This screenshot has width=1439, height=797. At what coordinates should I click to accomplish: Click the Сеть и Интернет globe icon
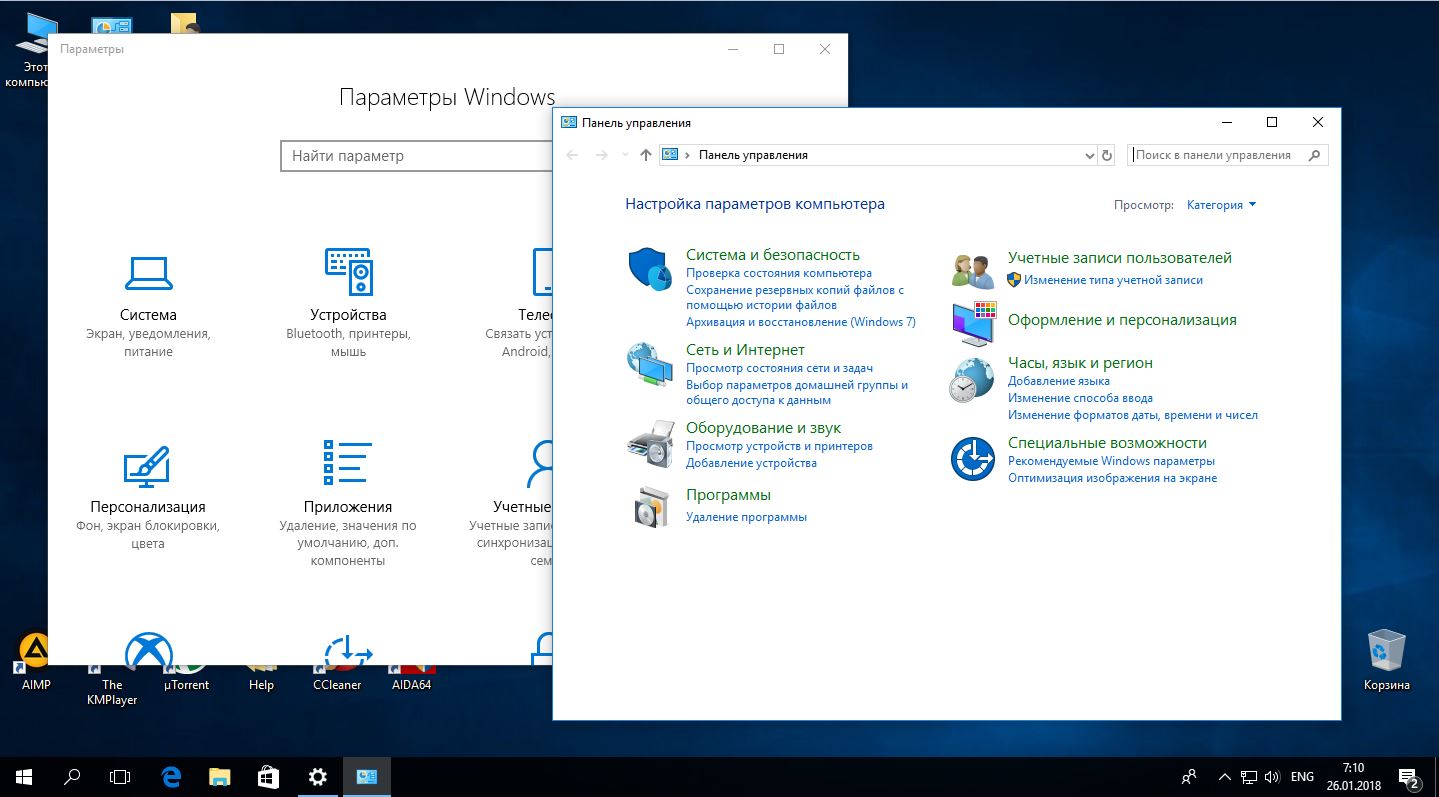[649, 365]
